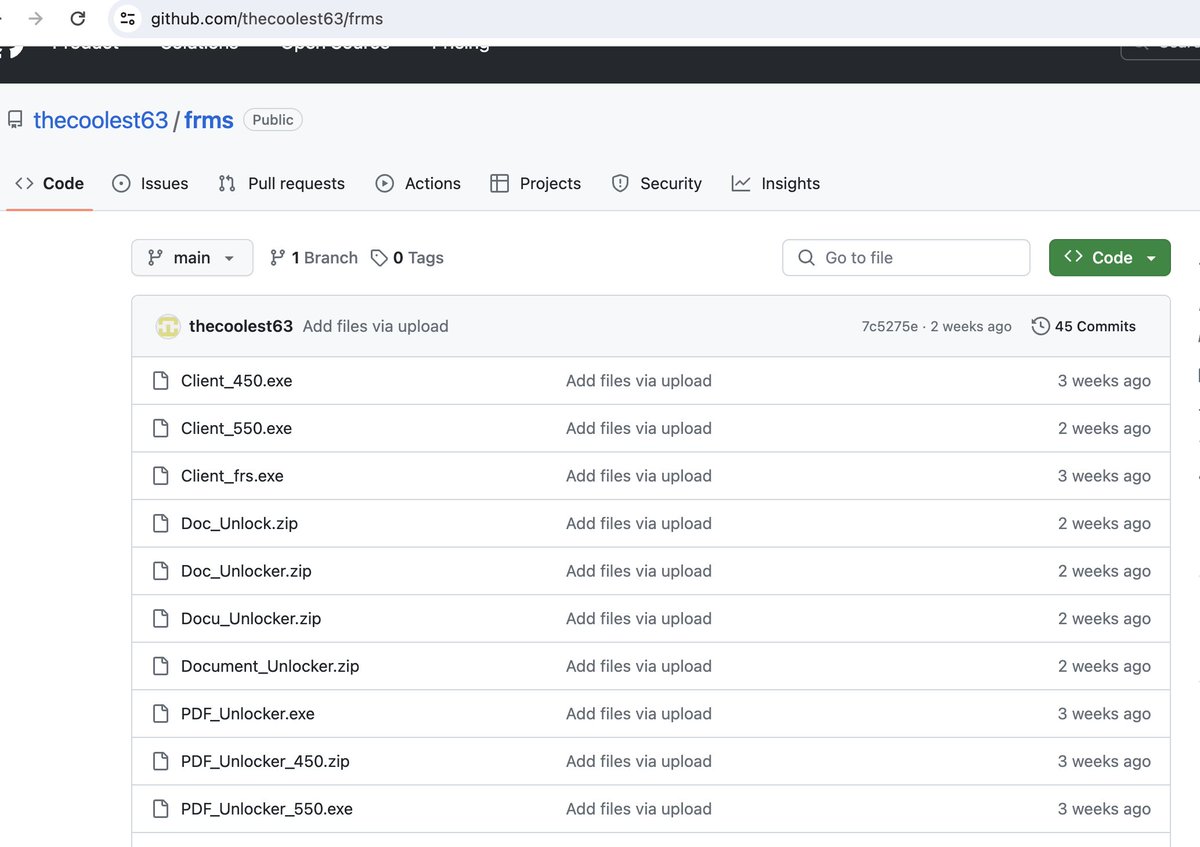Click the file icon beside Doc_Unlocker.zip

pos(160,571)
